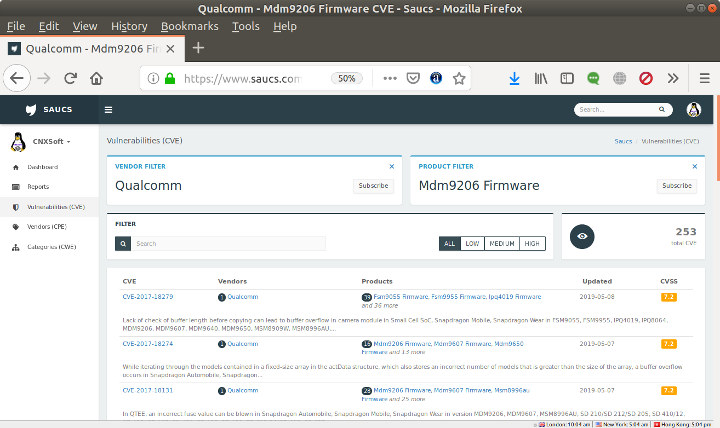The height and width of the screenshot is (428, 720).
Task: Click the grey globe extension icon
Action: (619, 79)
